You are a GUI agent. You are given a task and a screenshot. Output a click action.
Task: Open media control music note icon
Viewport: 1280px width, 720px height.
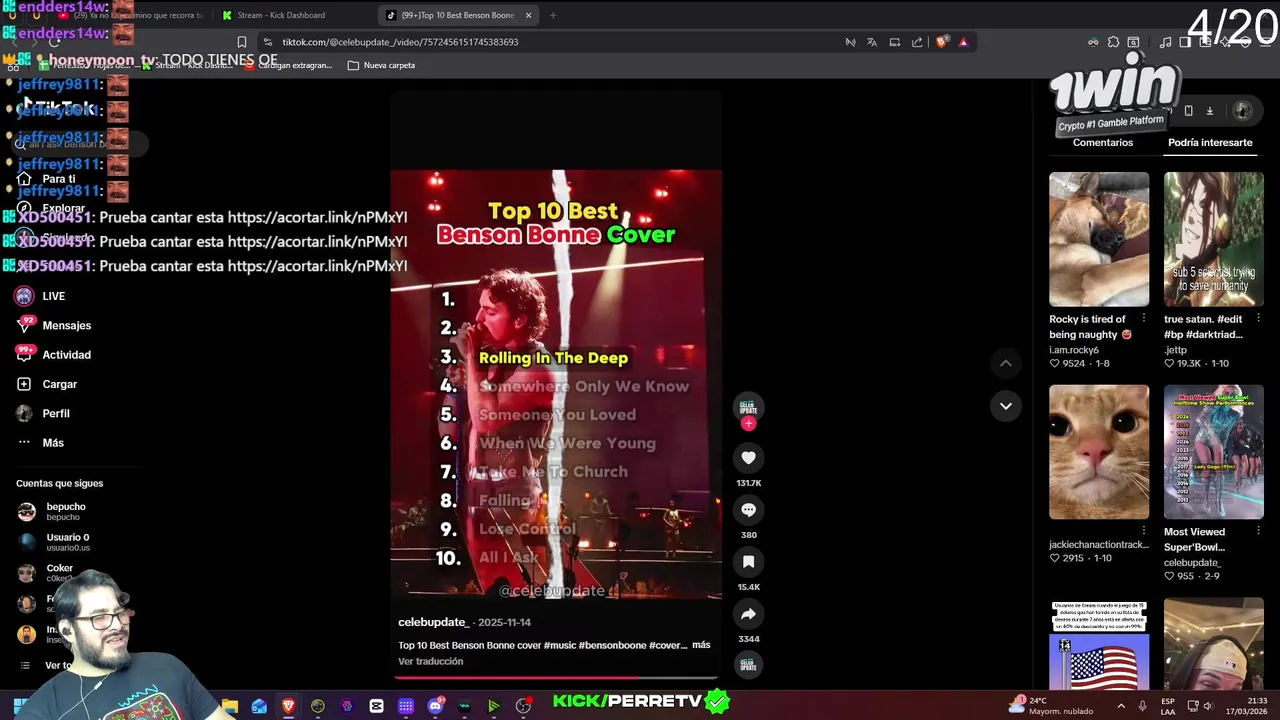pyautogui.click(x=1165, y=42)
